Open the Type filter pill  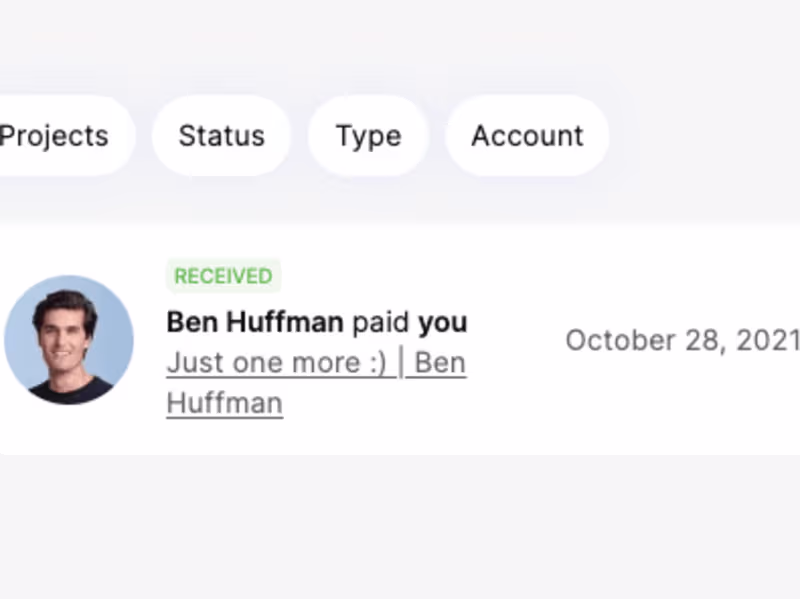[368, 136]
